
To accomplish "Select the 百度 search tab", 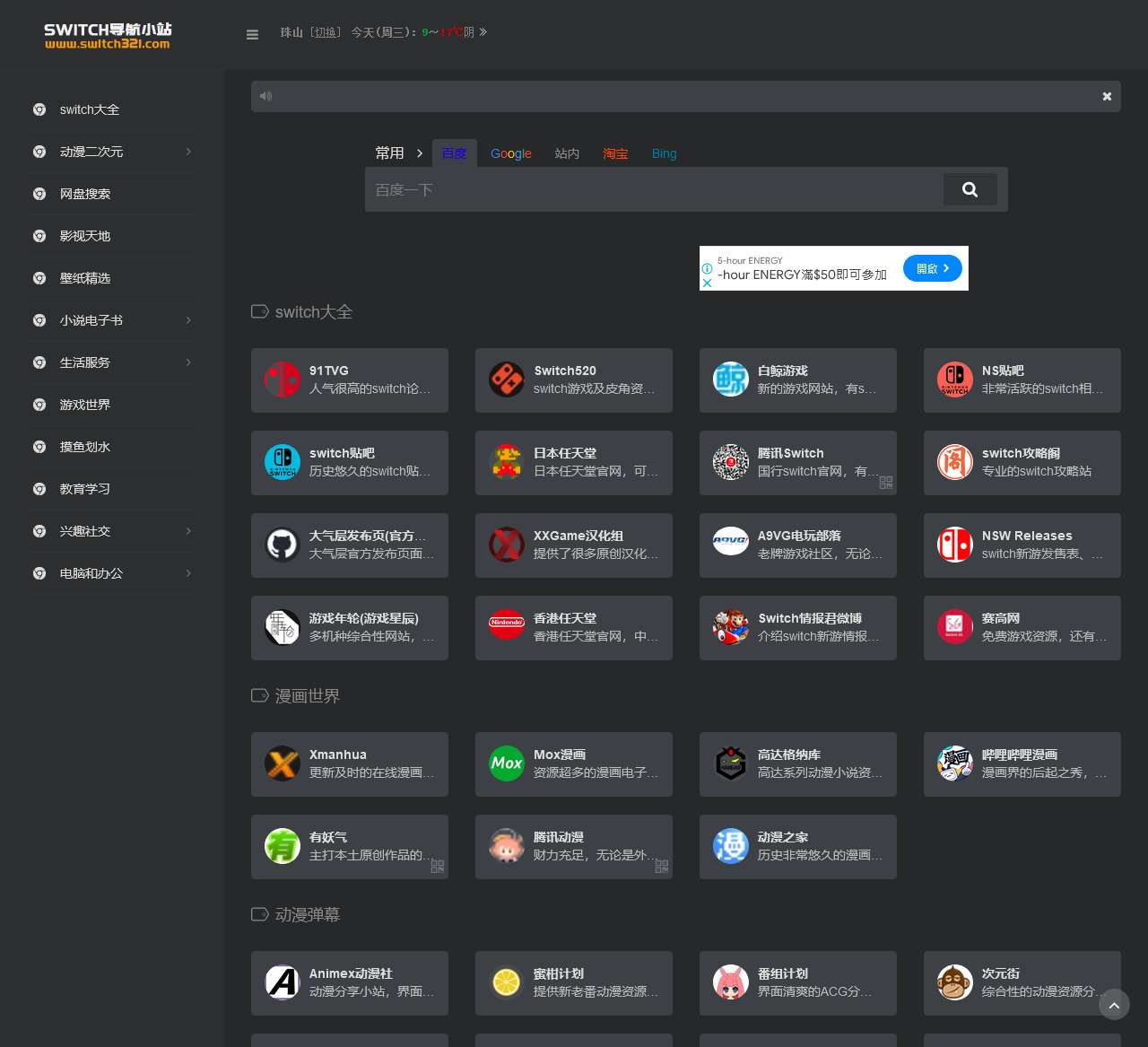I will [454, 153].
